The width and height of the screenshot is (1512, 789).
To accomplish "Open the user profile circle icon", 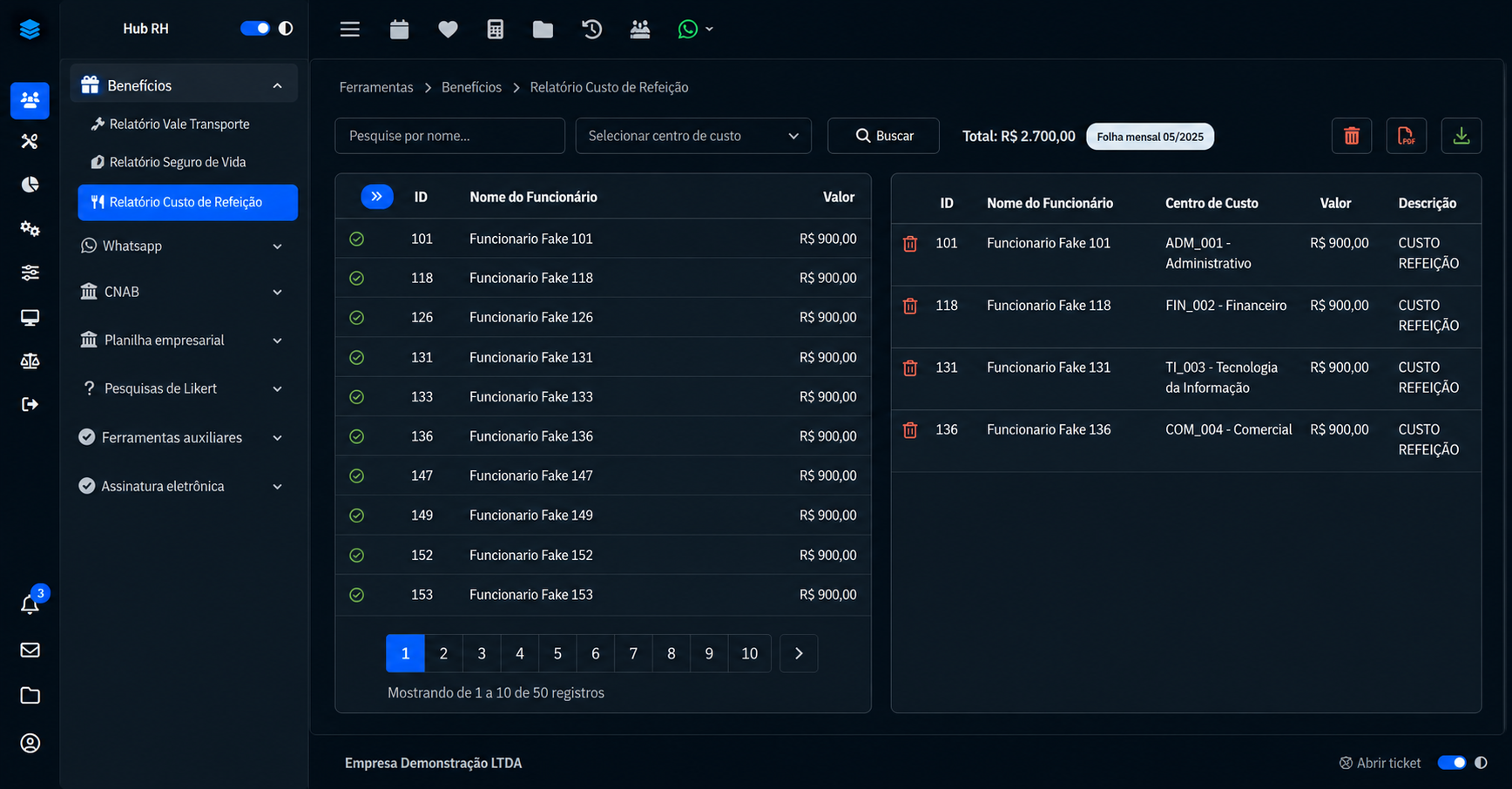I will pos(30,743).
